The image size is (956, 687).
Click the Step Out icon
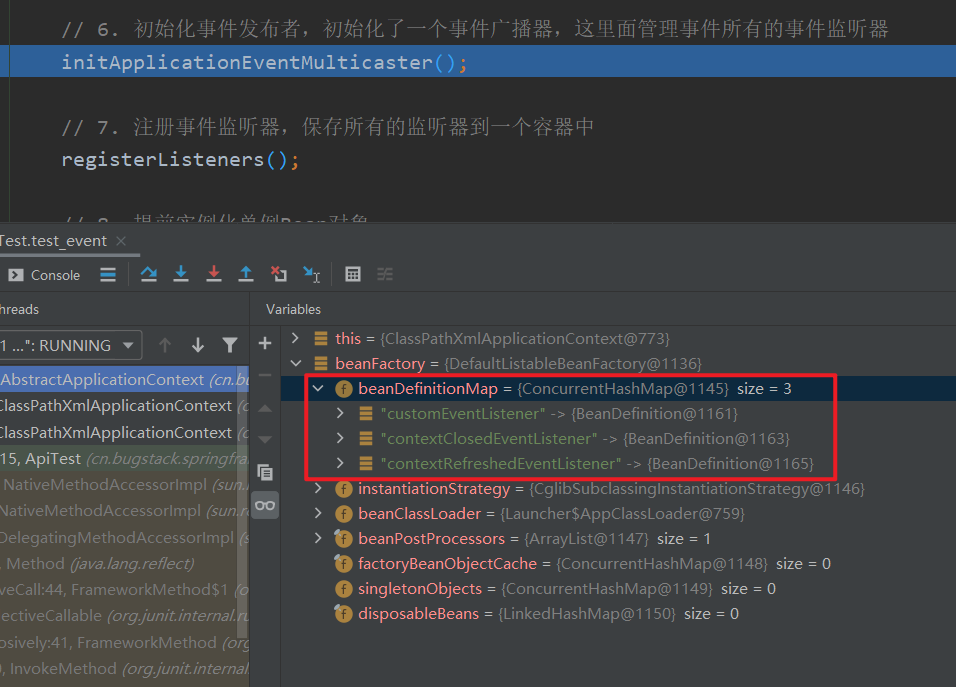pyautogui.click(x=246, y=274)
